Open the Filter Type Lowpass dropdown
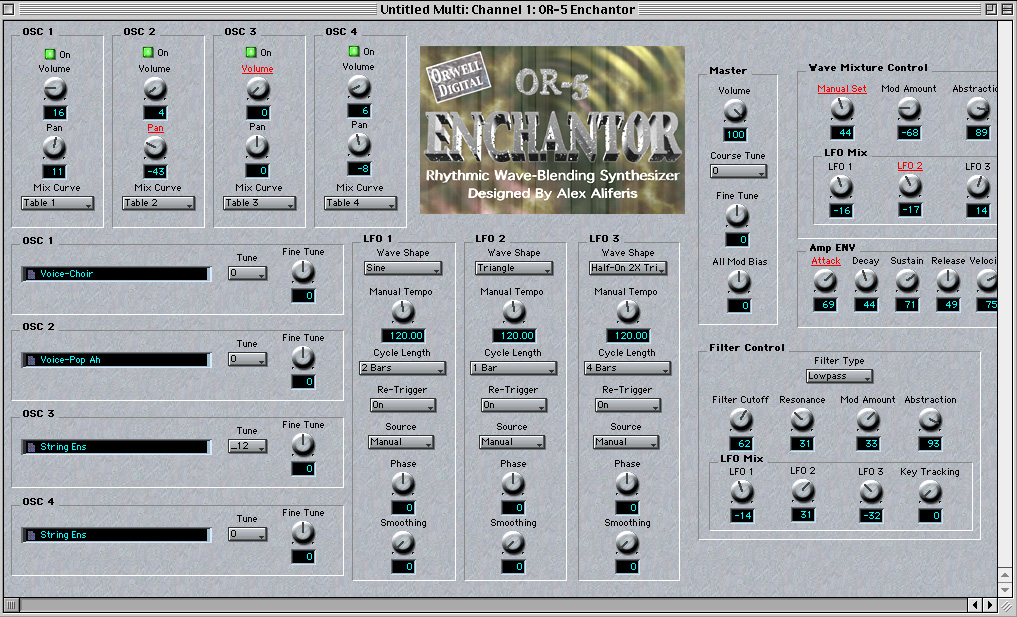Image resolution: width=1017 pixels, height=617 pixels. pos(839,377)
